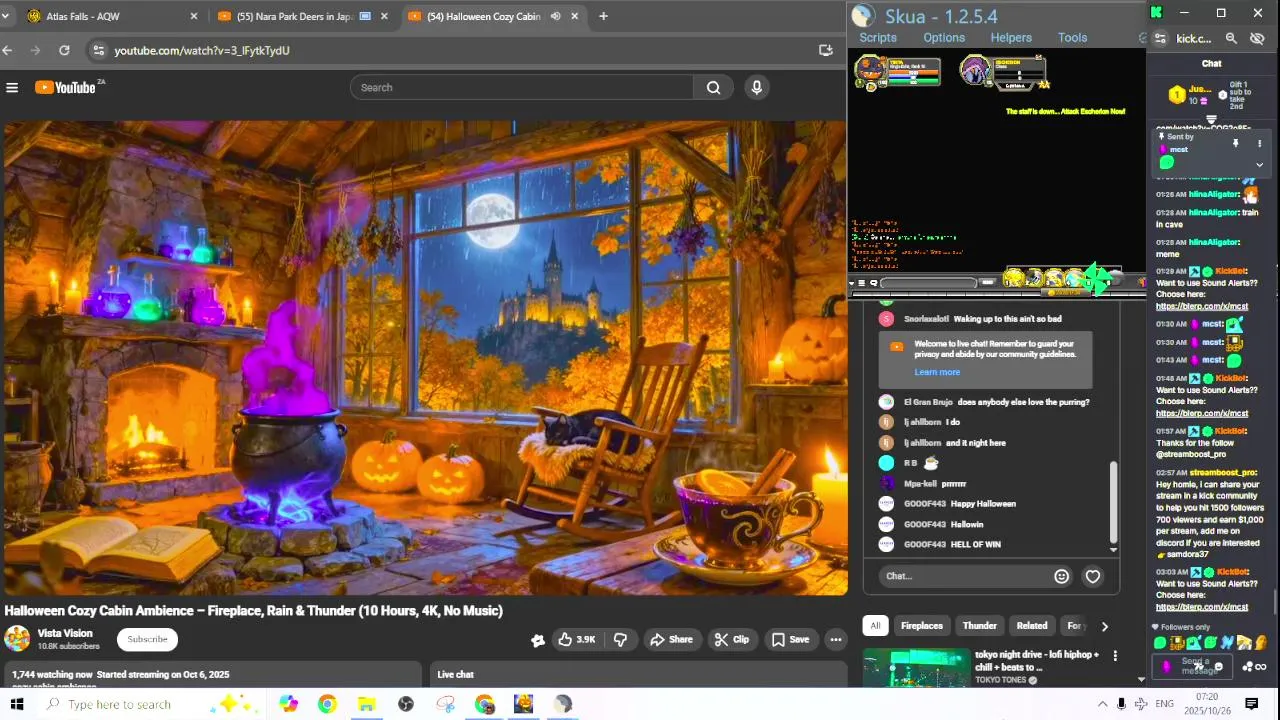The image size is (1280, 720).
Task: View site information next to URL
Action: [x=97, y=50]
